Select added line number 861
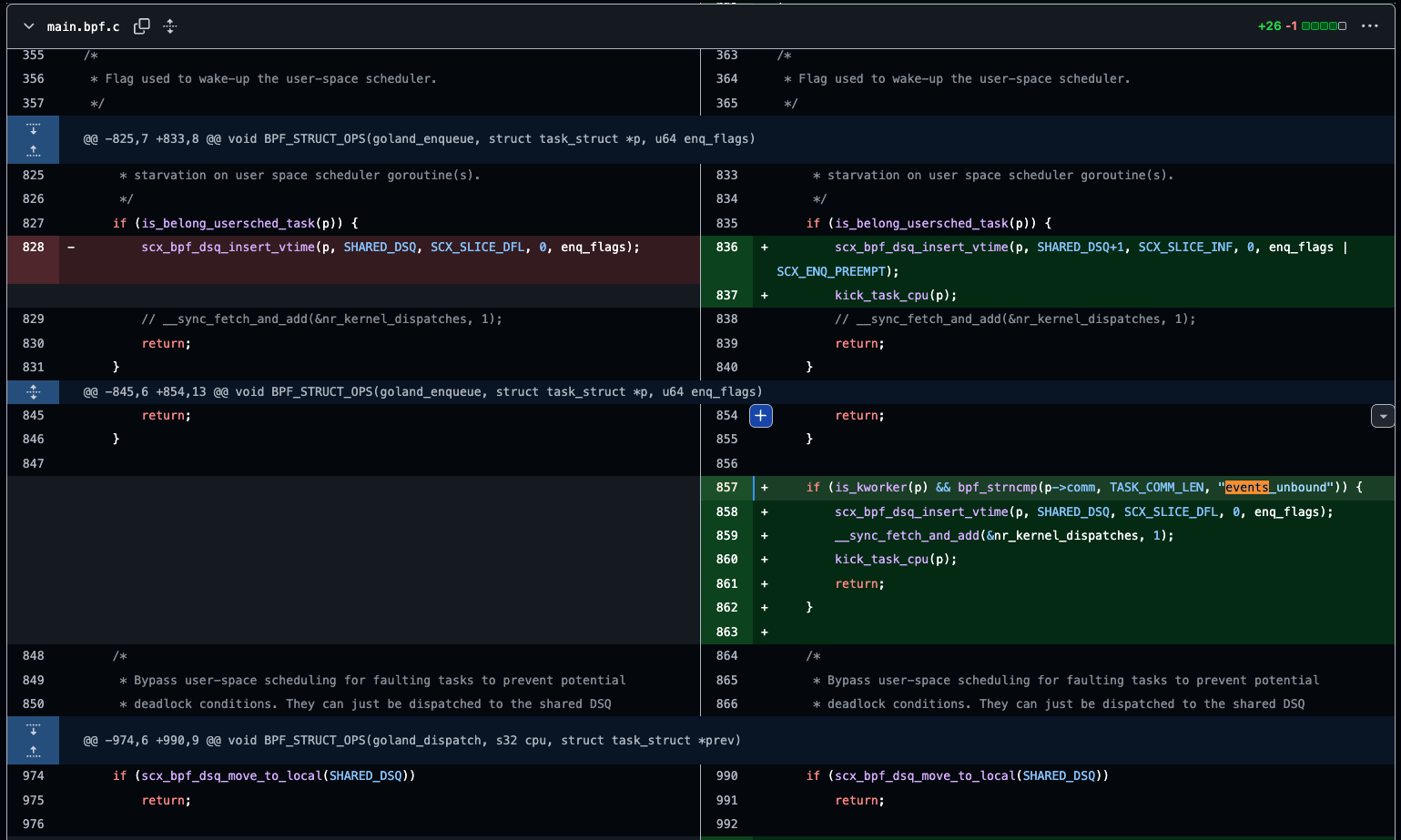The width and height of the screenshot is (1401, 840). (x=726, y=584)
